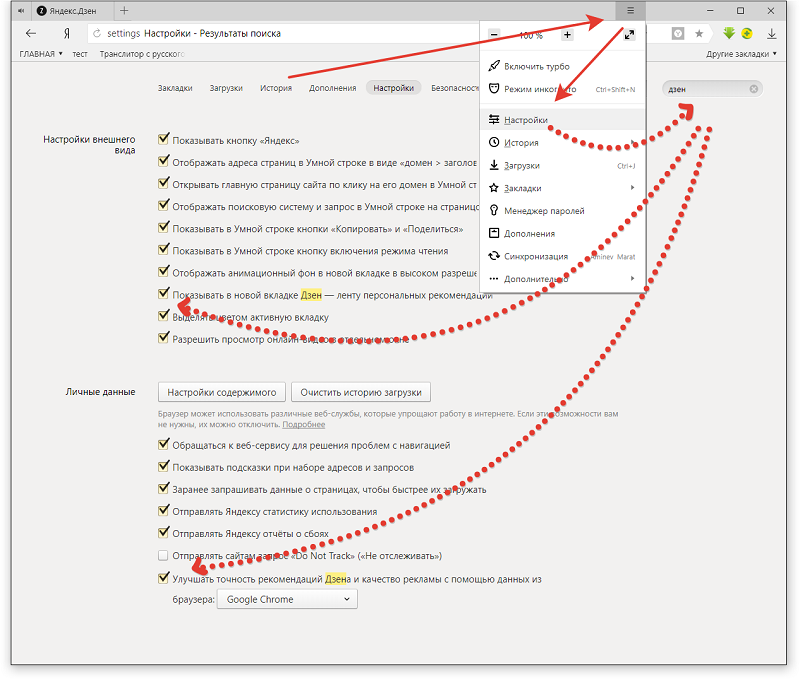800x679 pixels.
Task: Bookmark page with the star icon
Action: 699,34
